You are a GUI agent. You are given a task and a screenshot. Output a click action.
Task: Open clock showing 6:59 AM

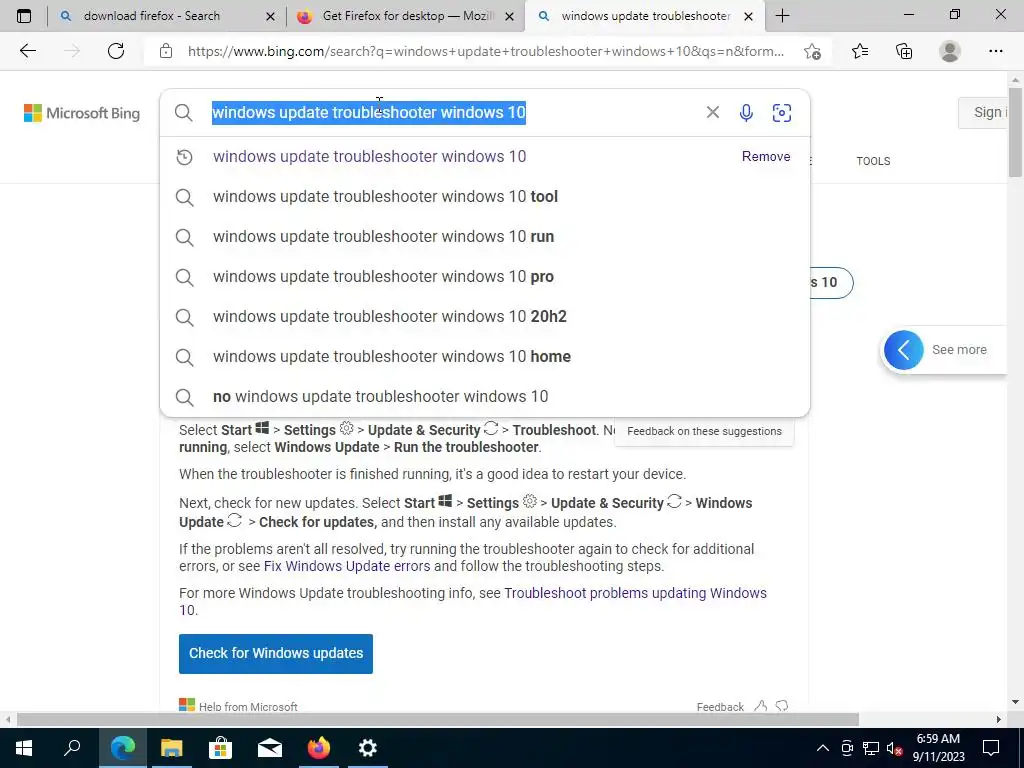938,748
